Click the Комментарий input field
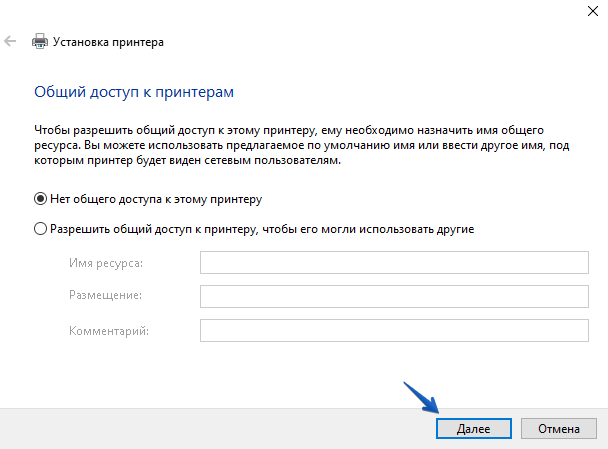608x449 pixels. pos(394,331)
